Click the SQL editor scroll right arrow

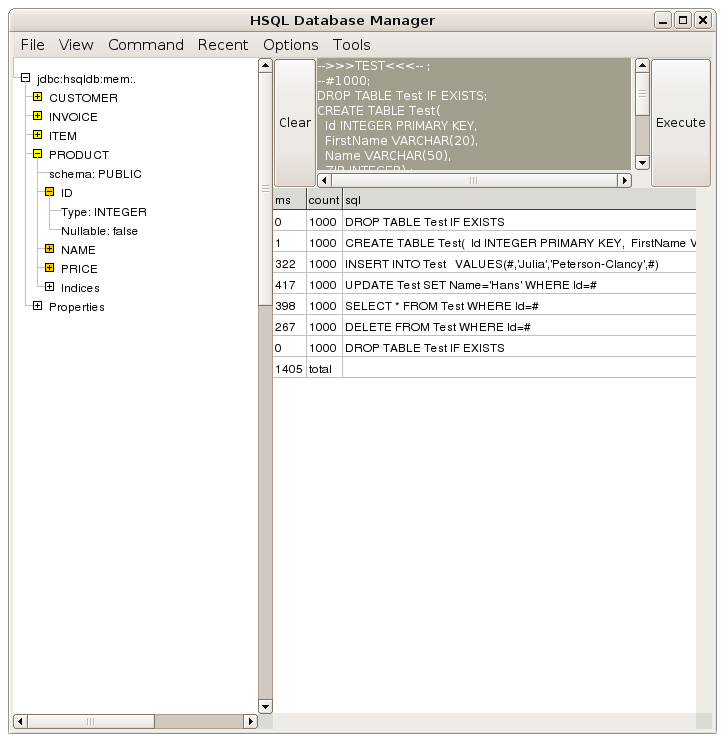point(625,180)
